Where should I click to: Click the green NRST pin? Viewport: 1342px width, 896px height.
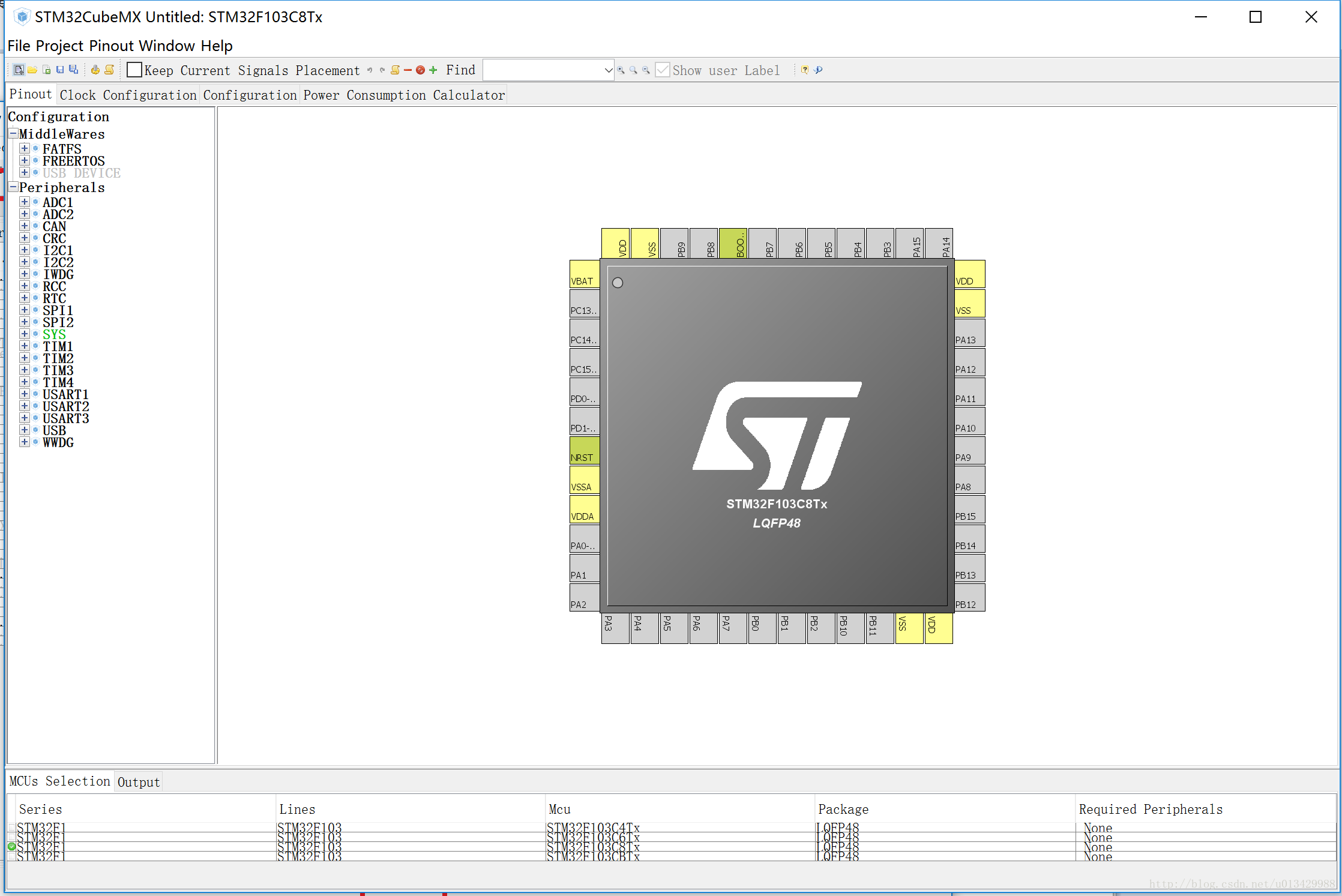pos(585,451)
